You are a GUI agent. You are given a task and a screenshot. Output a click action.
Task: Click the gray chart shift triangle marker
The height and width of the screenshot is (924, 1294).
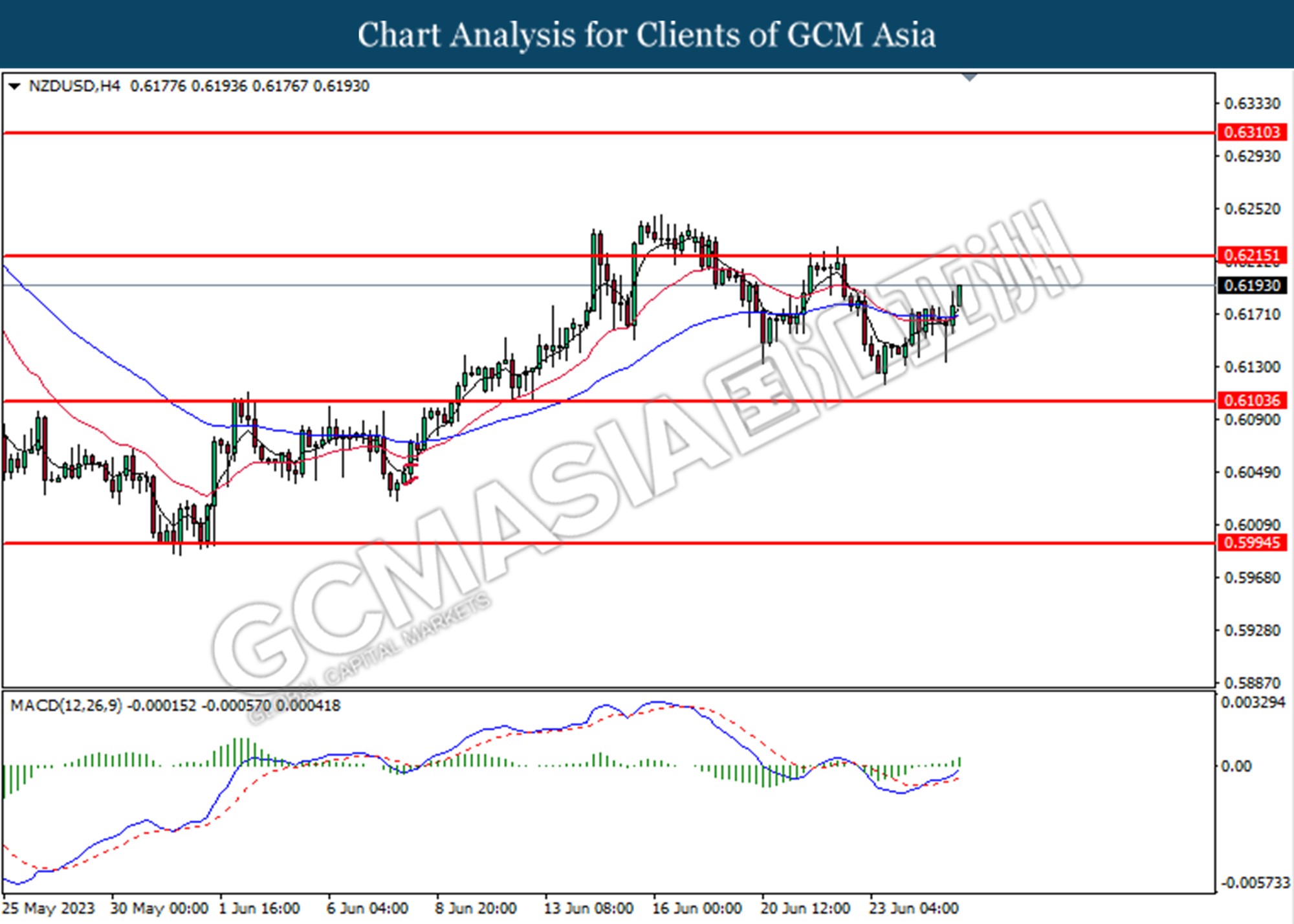tap(969, 78)
